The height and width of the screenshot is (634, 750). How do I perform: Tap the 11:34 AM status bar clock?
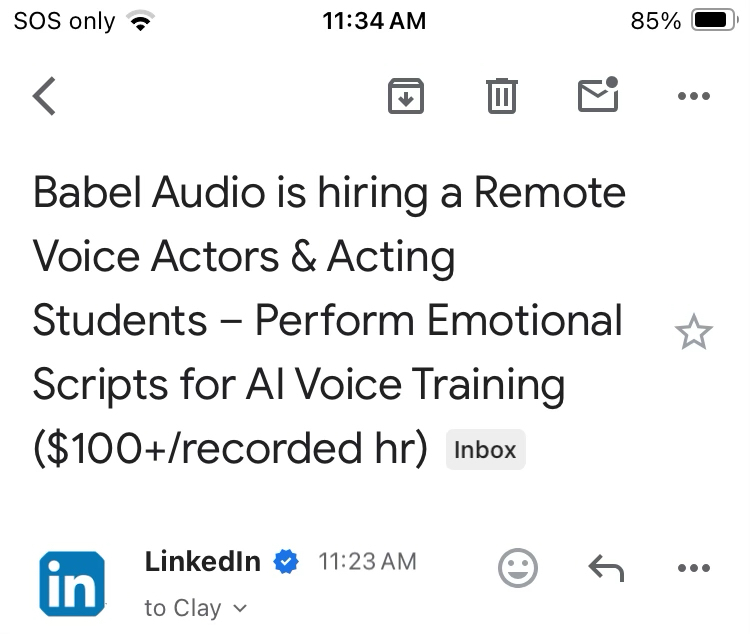tap(375, 21)
